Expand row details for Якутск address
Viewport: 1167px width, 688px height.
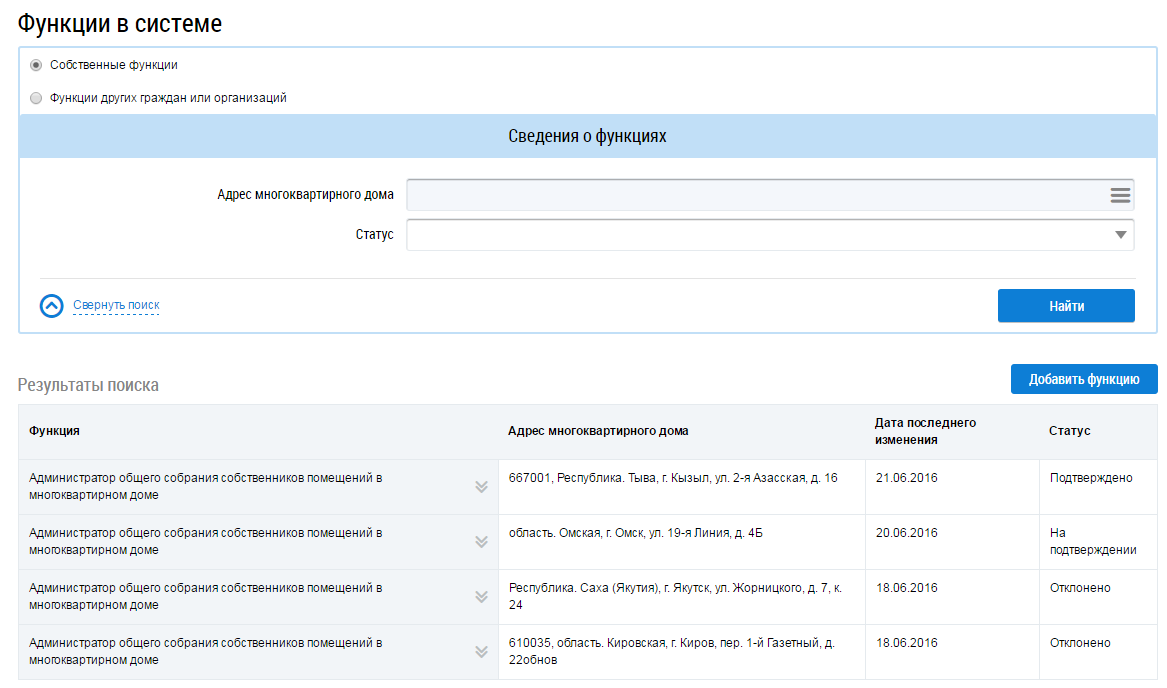click(481, 597)
